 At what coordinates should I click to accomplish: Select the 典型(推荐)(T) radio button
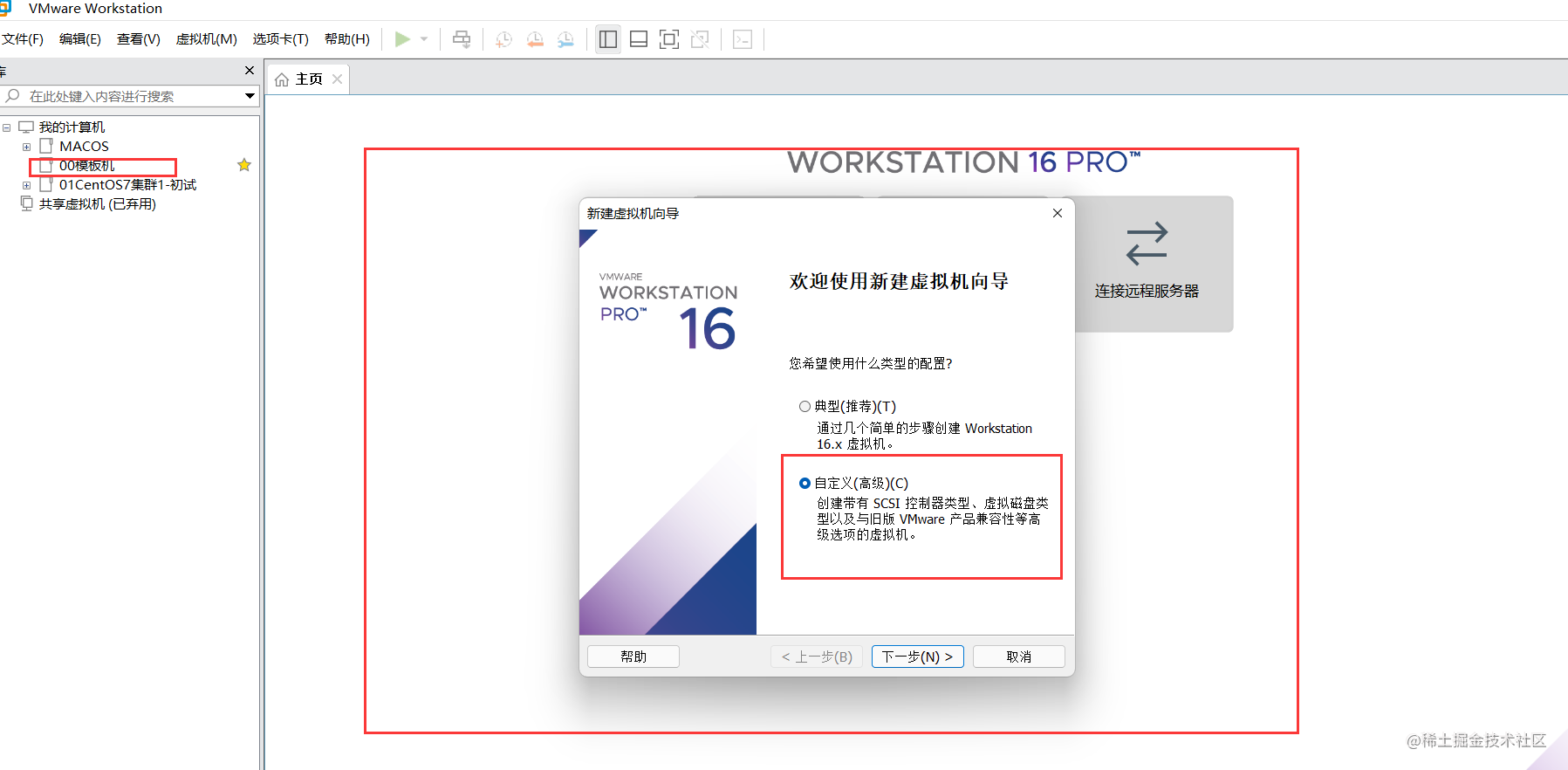click(805, 407)
